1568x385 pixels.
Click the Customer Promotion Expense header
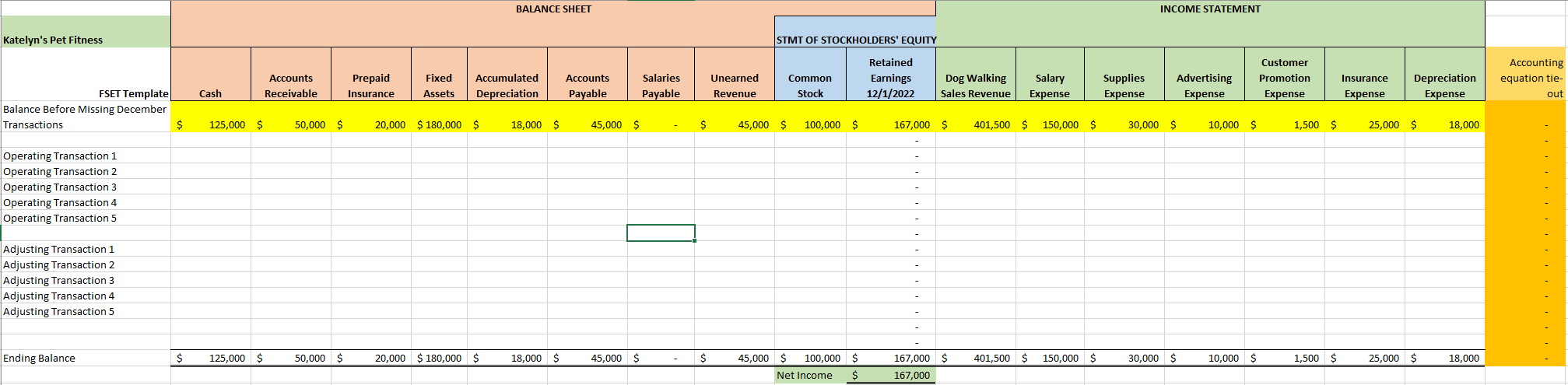(1285, 74)
